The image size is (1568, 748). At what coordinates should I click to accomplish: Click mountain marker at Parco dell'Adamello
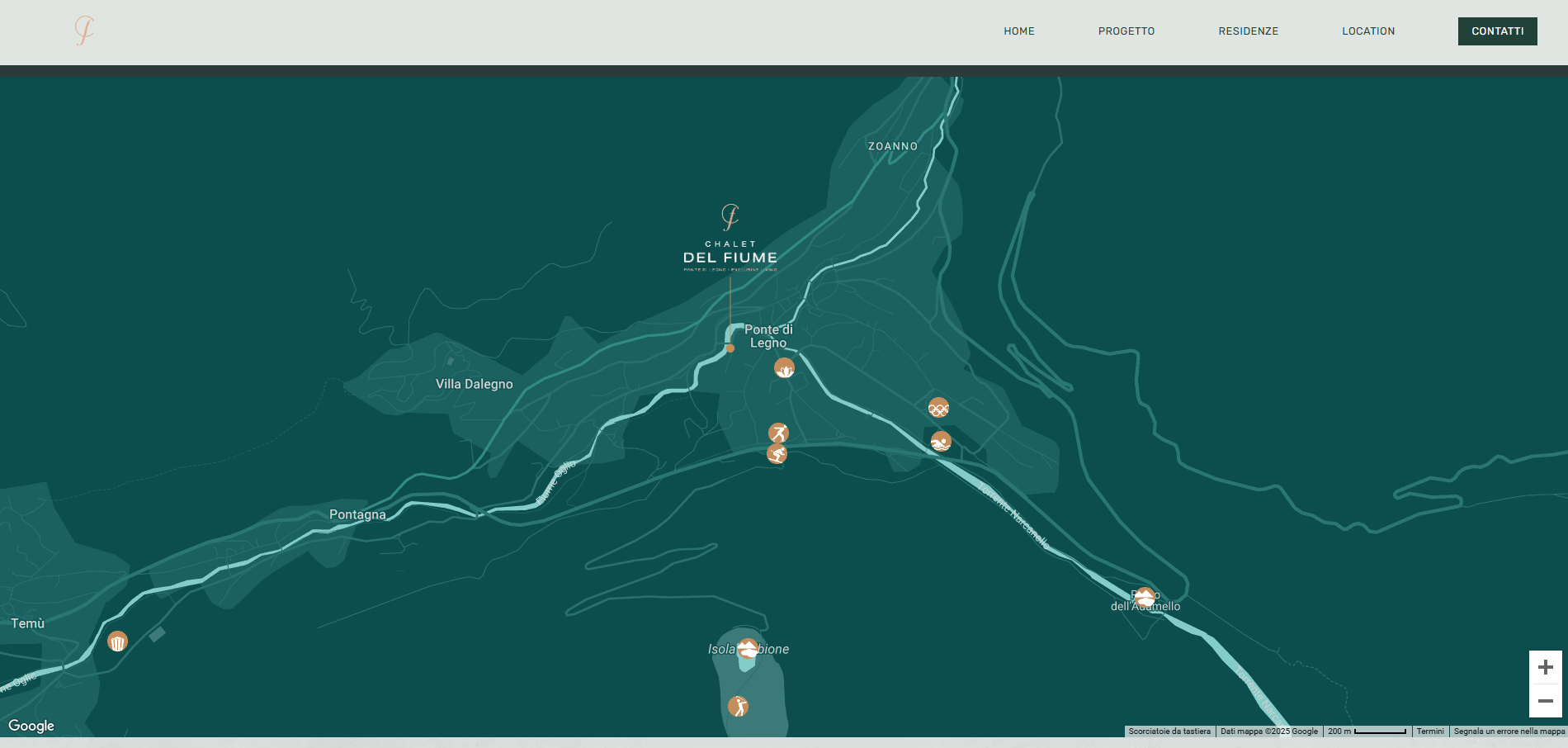(x=1144, y=598)
